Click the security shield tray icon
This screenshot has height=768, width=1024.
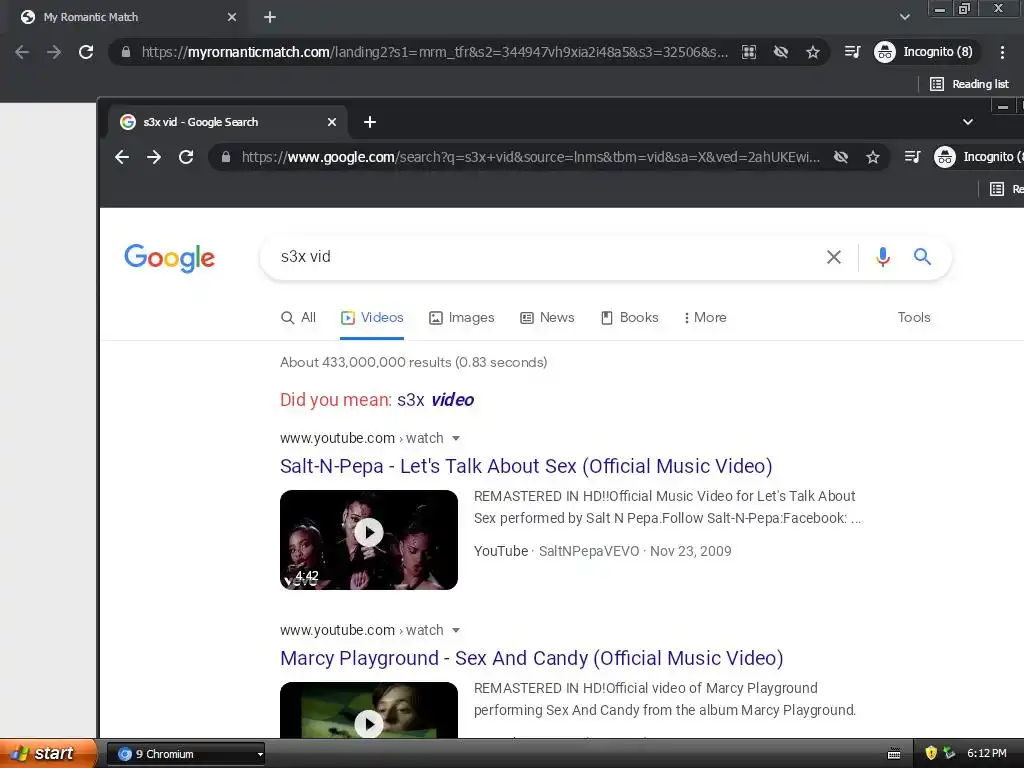coord(931,754)
